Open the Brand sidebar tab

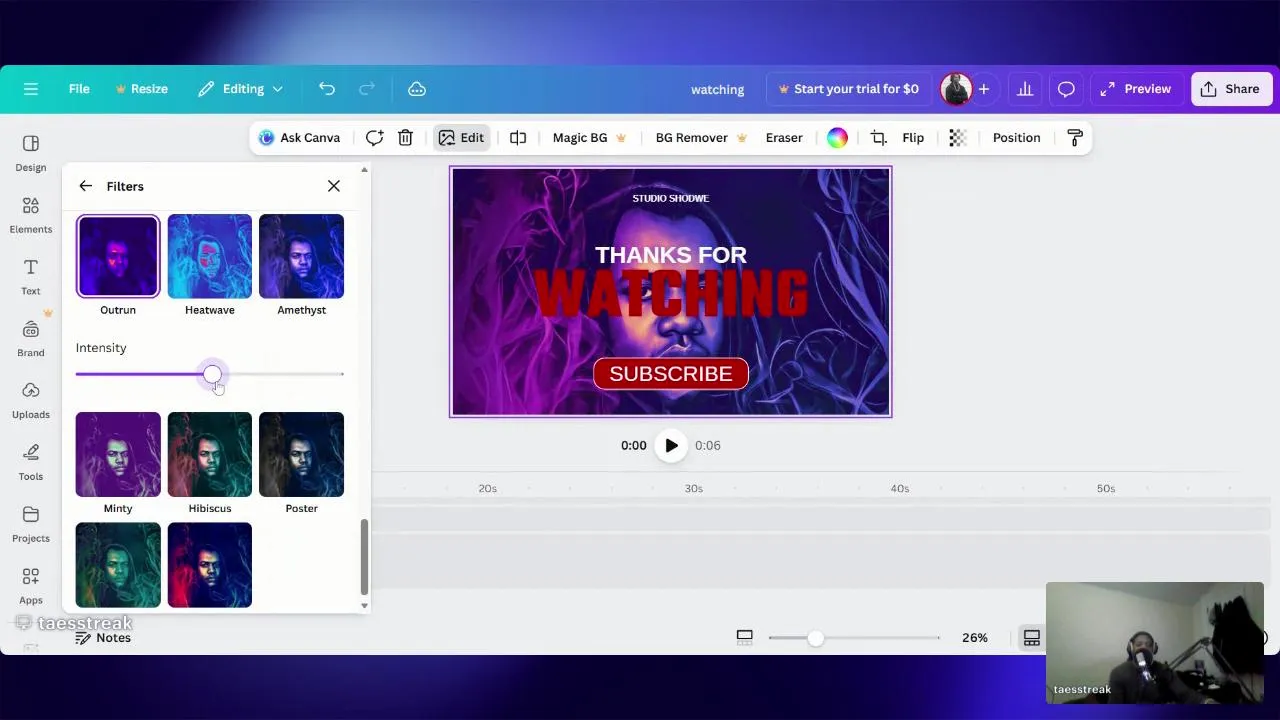(x=31, y=339)
